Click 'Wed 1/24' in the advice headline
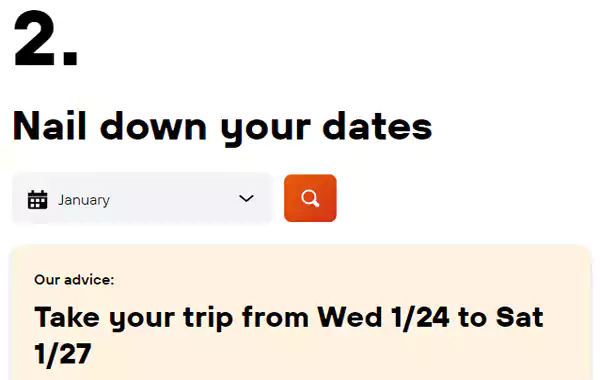Image resolution: width=600 pixels, height=380 pixels. (383, 317)
